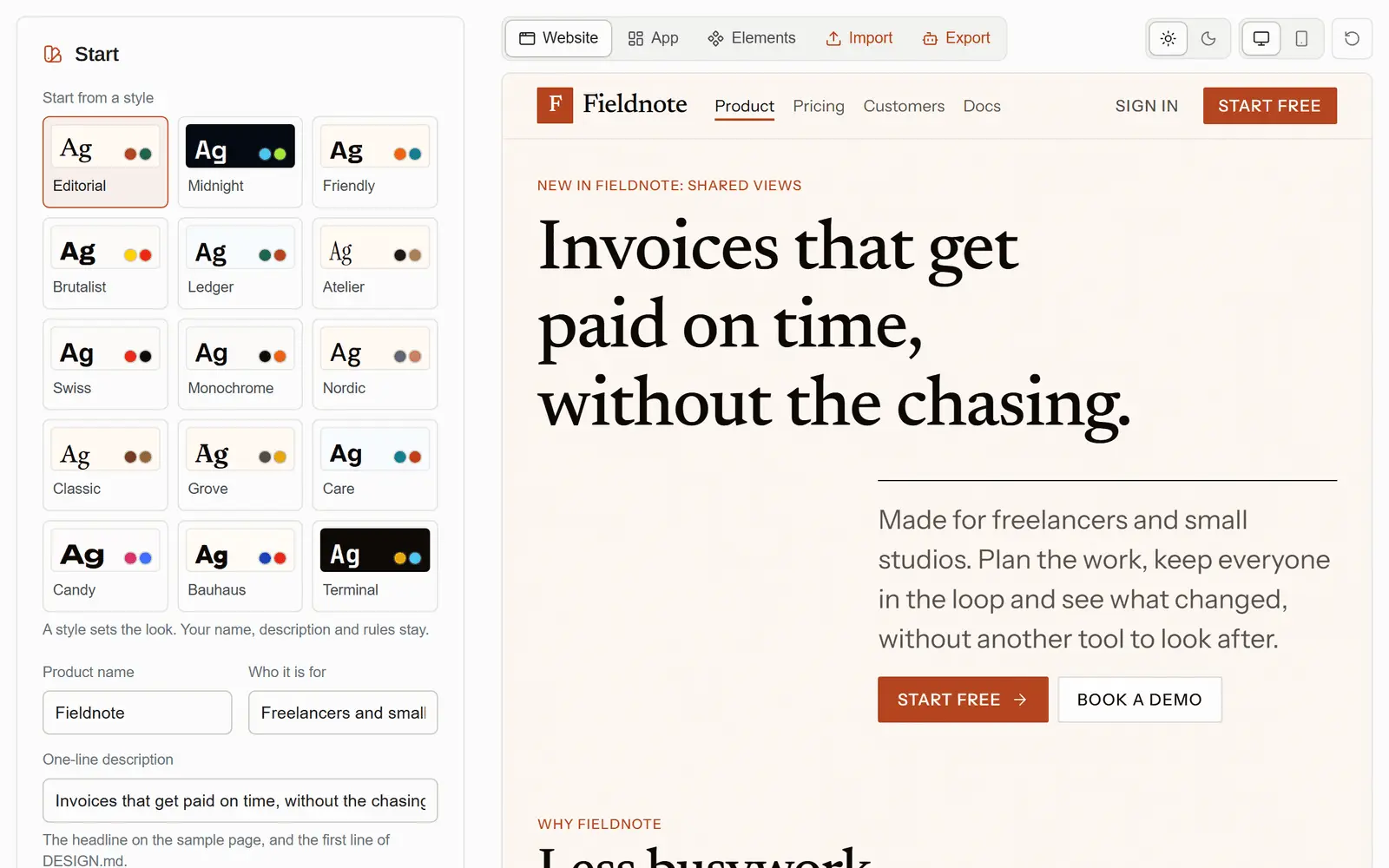Viewport: 1389px width, 868px height.
Task: Click the reset refresh icon
Action: pos(1352,38)
